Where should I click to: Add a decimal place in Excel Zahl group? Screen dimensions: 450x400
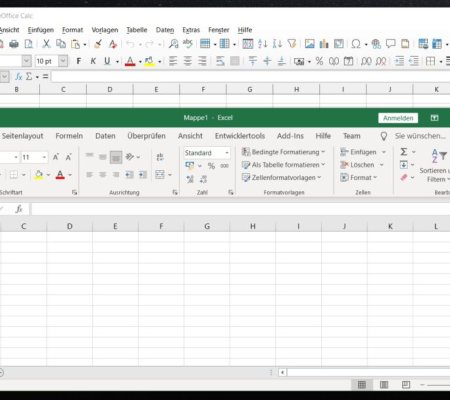pos(190,179)
